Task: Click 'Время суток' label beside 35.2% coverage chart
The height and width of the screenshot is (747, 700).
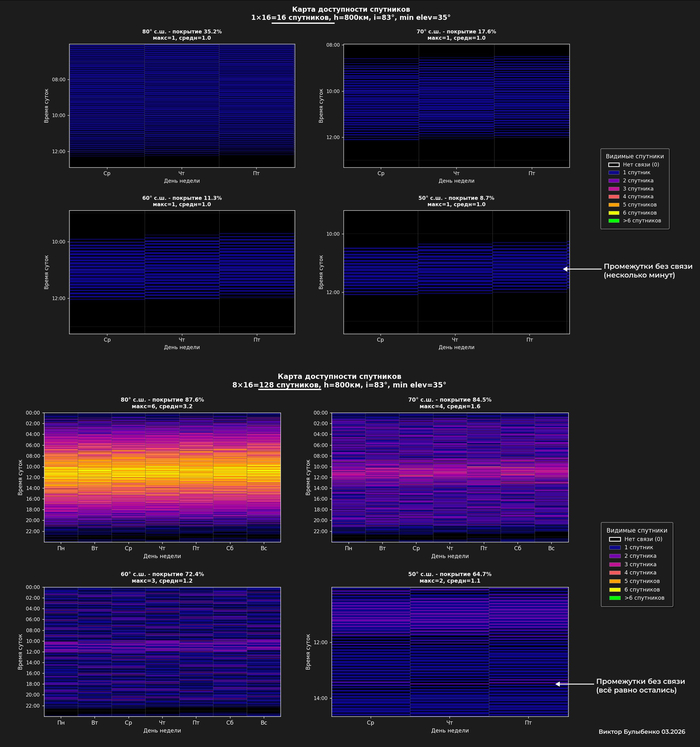Action: coord(46,106)
